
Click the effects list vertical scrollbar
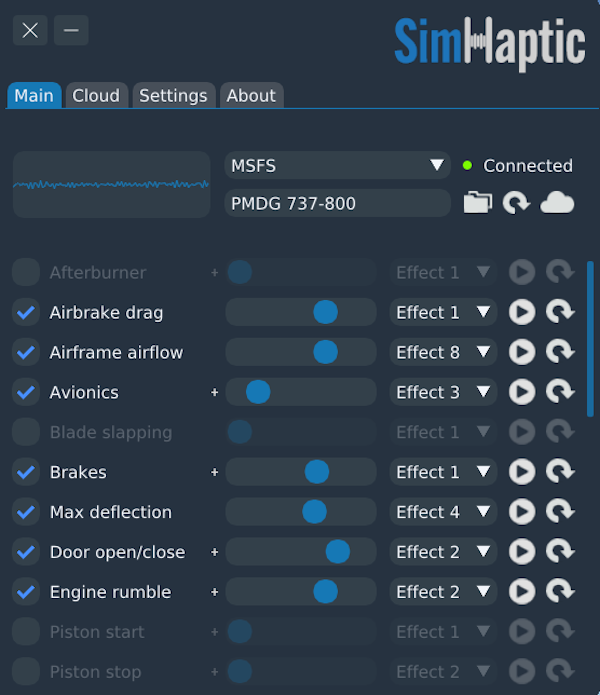coord(590,339)
